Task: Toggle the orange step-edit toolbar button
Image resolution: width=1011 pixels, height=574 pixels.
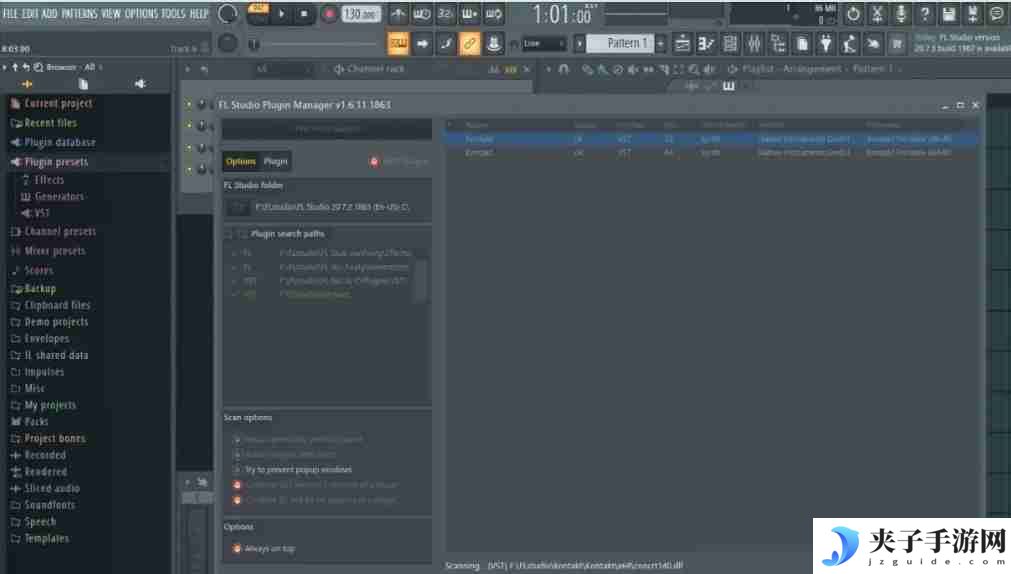Action: (x=398, y=44)
